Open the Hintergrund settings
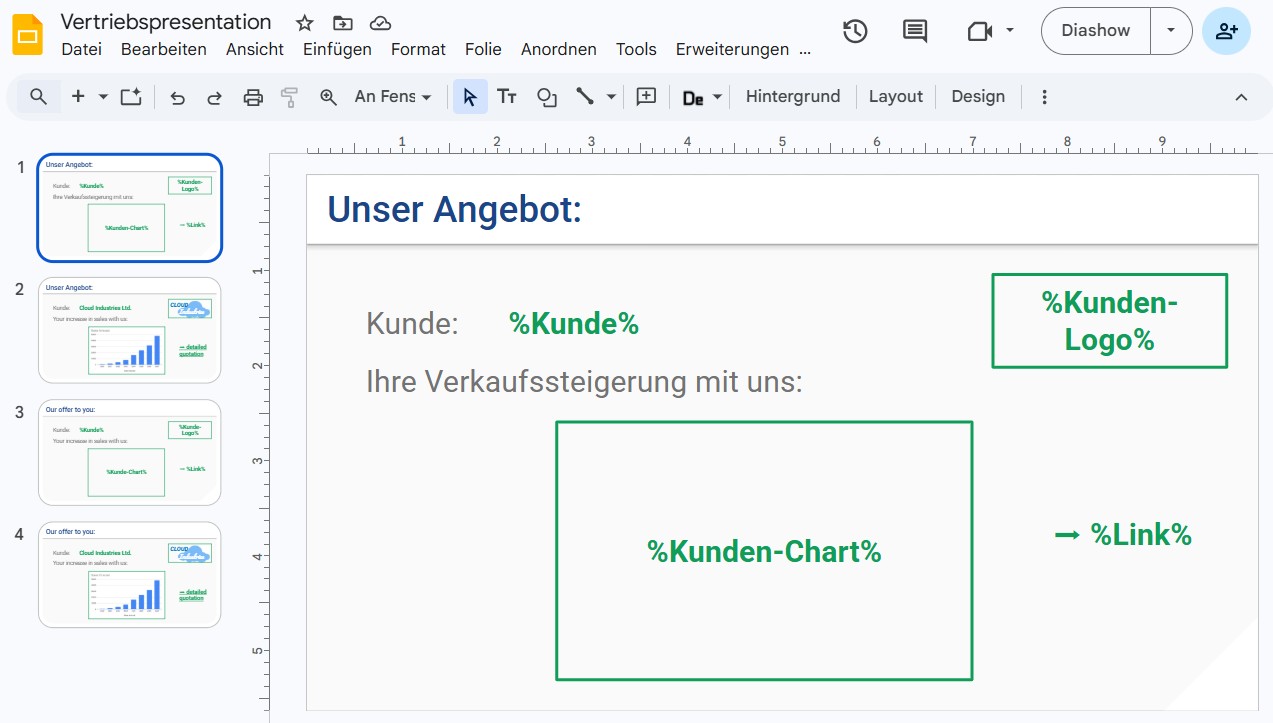Screen dimensions: 1273x723 [x=793, y=96]
